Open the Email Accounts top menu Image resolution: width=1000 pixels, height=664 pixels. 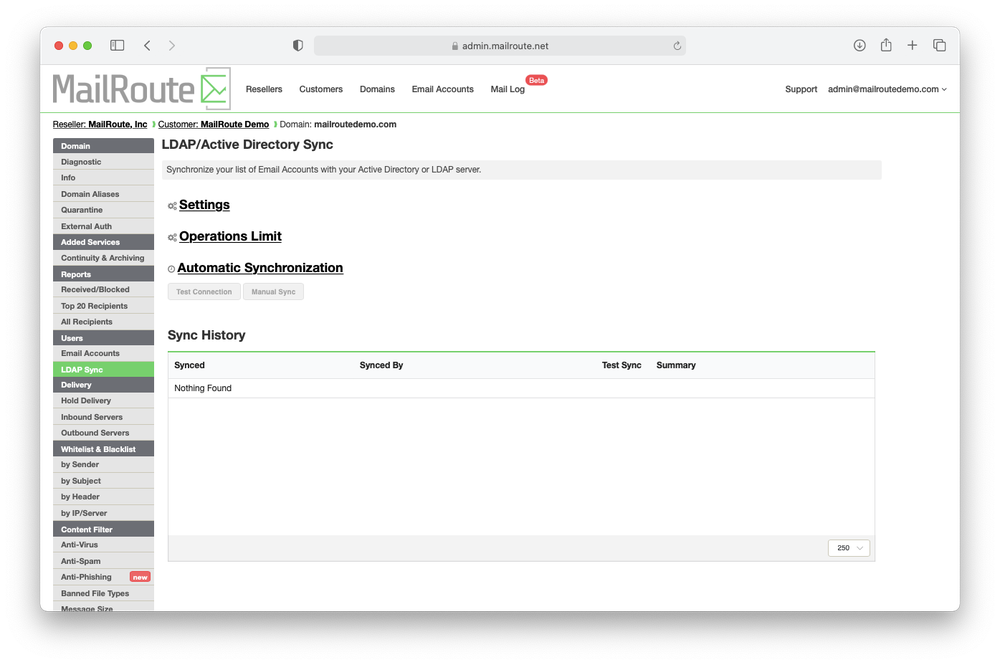[x=443, y=89]
